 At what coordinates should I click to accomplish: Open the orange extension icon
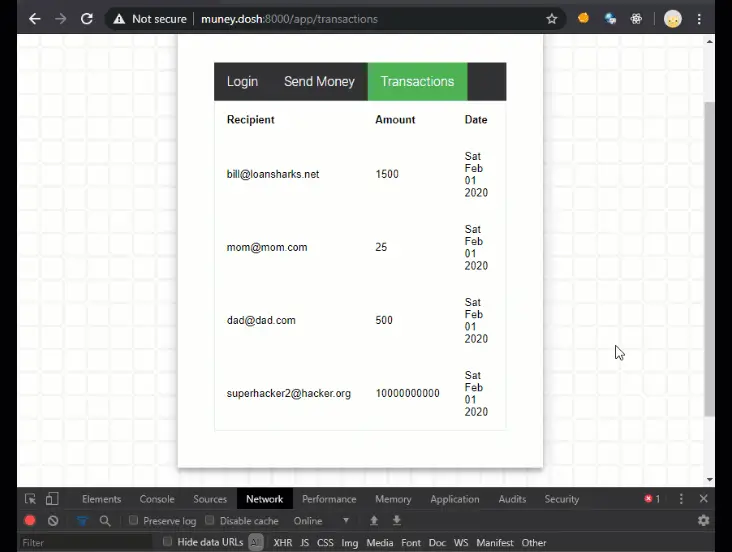tap(583, 19)
